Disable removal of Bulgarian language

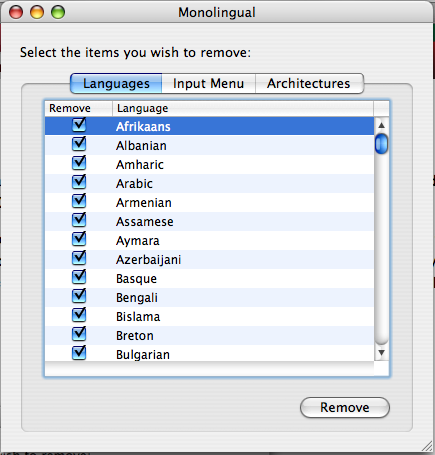coord(79,353)
